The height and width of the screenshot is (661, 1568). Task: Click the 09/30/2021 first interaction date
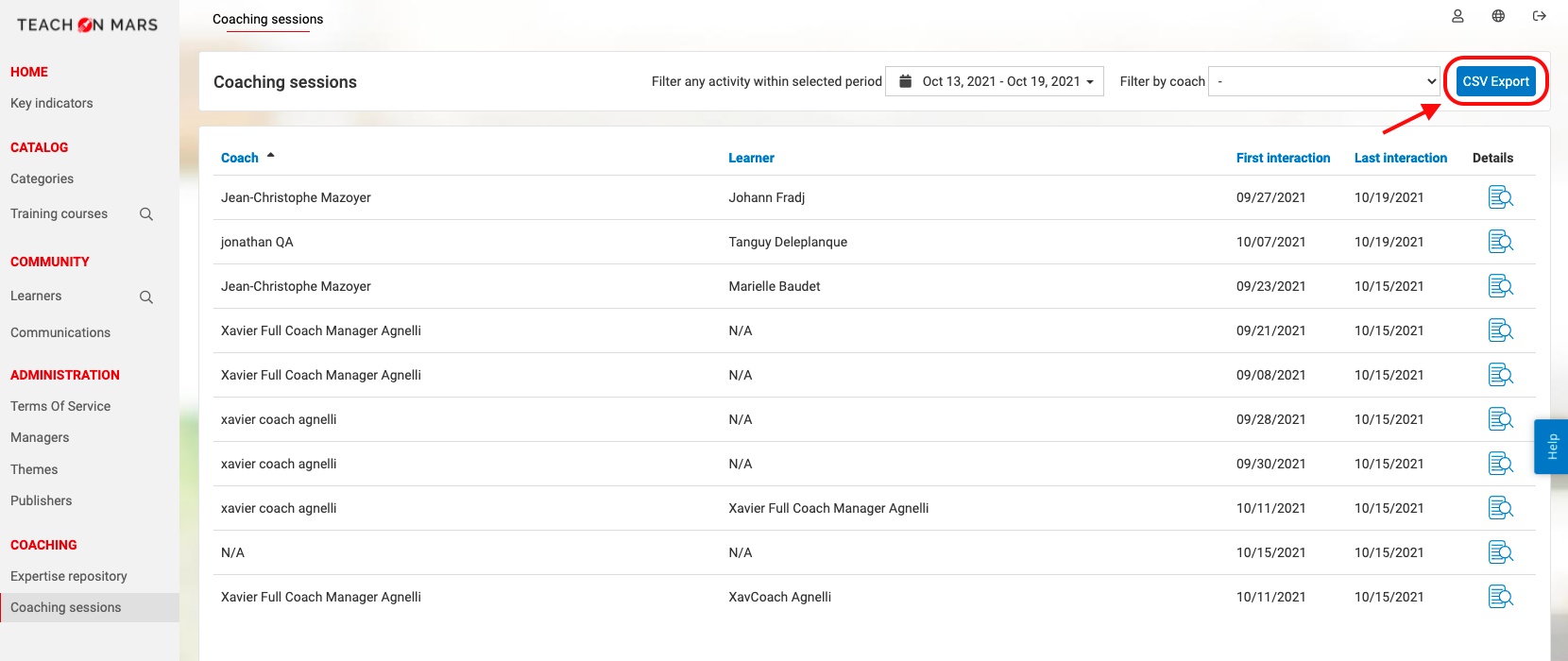(1271, 464)
